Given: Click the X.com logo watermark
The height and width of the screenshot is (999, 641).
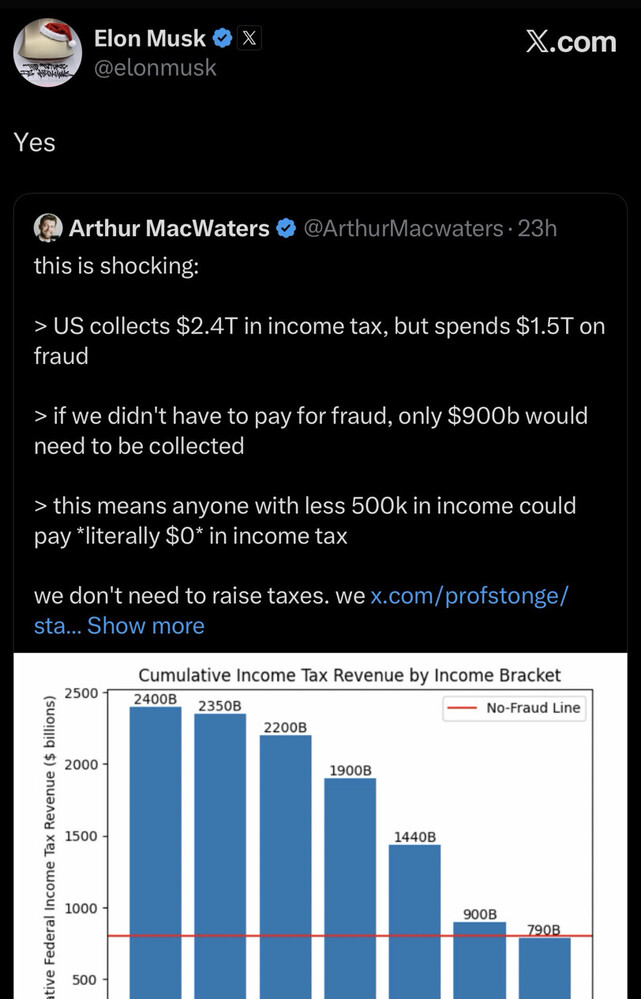Looking at the screenshot, I should (572, 42).
